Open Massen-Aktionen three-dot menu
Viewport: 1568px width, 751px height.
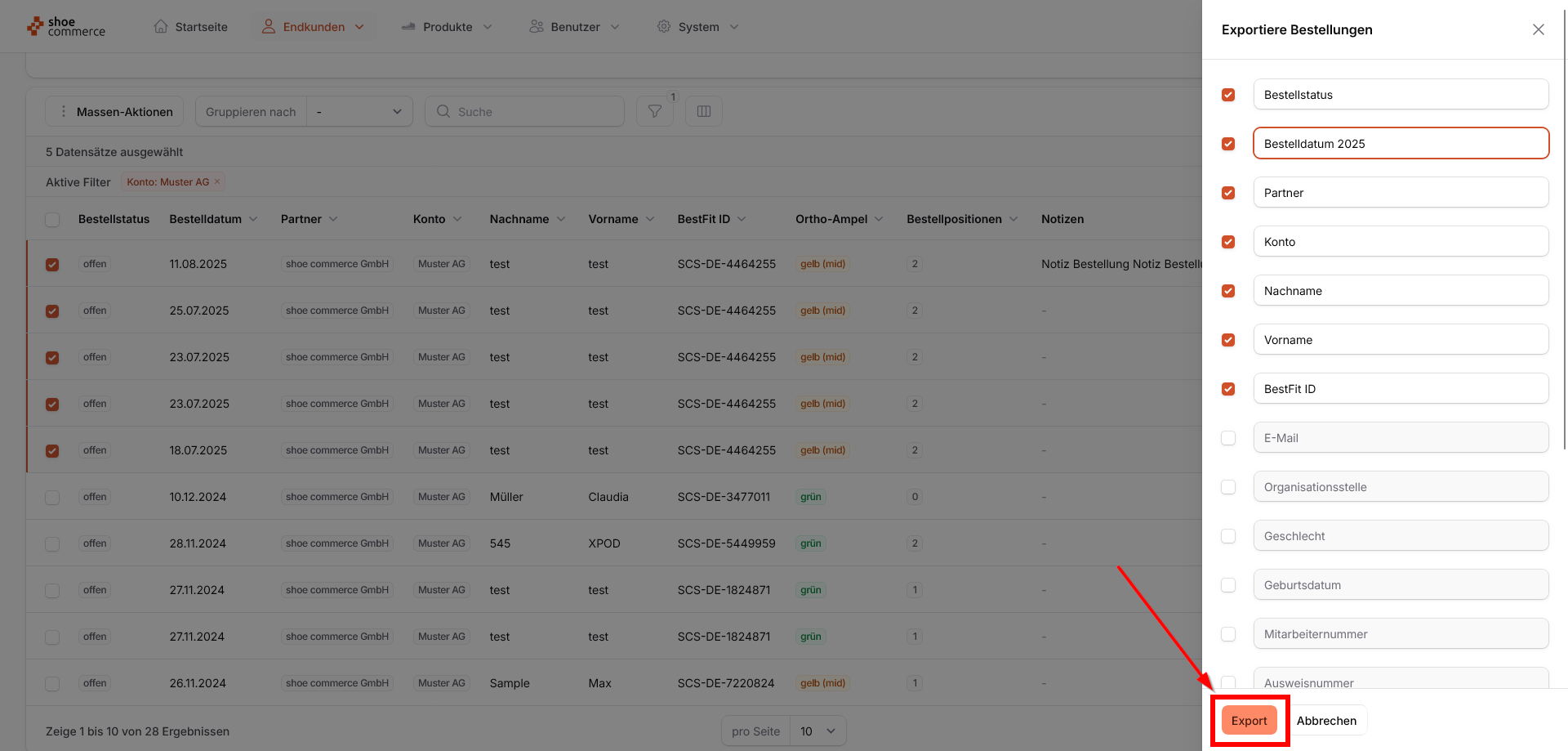coord(64,111)
